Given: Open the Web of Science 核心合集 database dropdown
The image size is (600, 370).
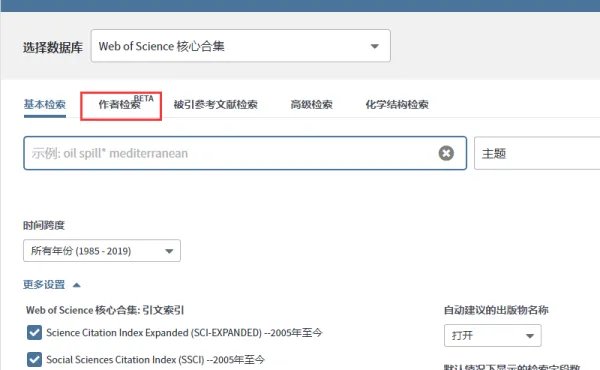Looking at the screenshot, I should coord(241,46).
